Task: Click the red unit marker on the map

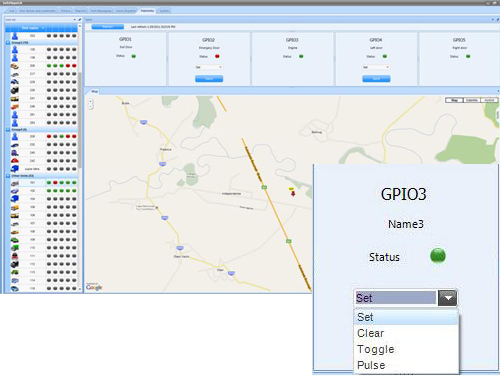Action: (x=293, y=193)
